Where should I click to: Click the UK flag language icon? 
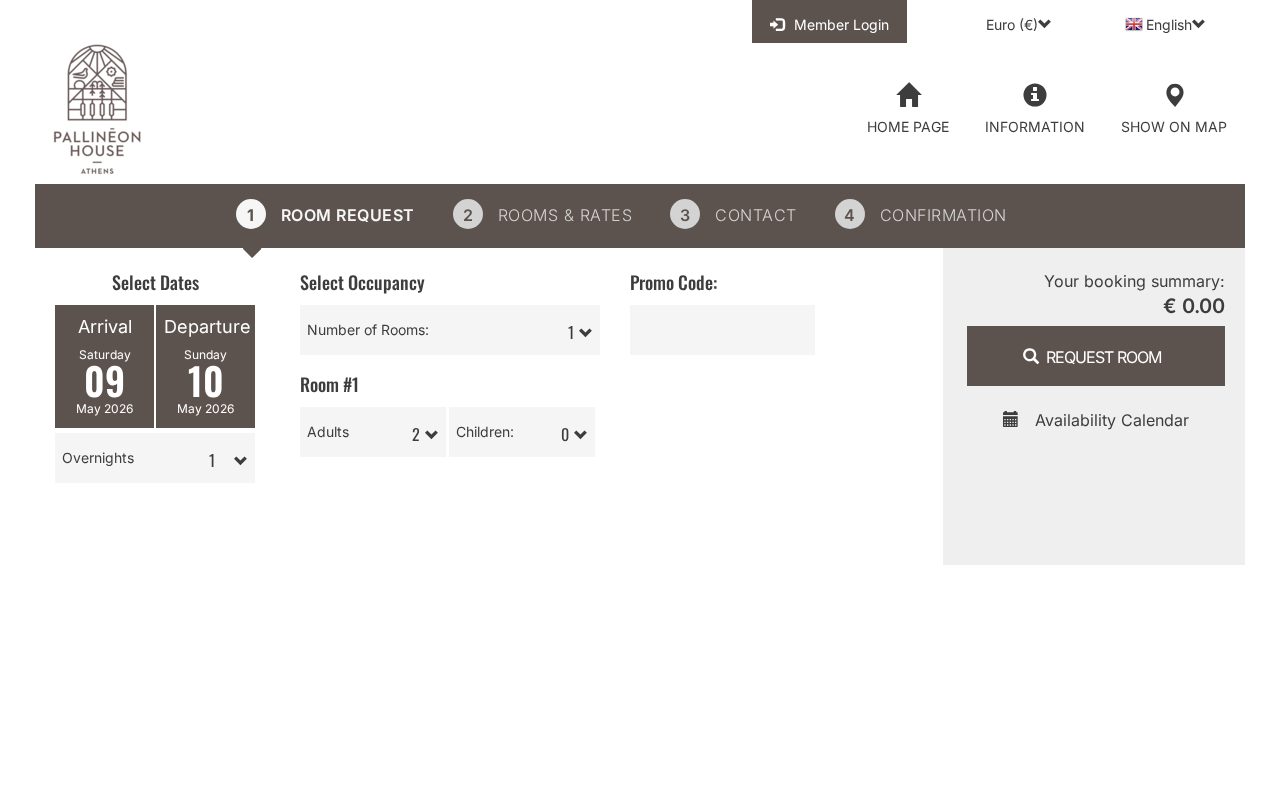pos(1134,24)
